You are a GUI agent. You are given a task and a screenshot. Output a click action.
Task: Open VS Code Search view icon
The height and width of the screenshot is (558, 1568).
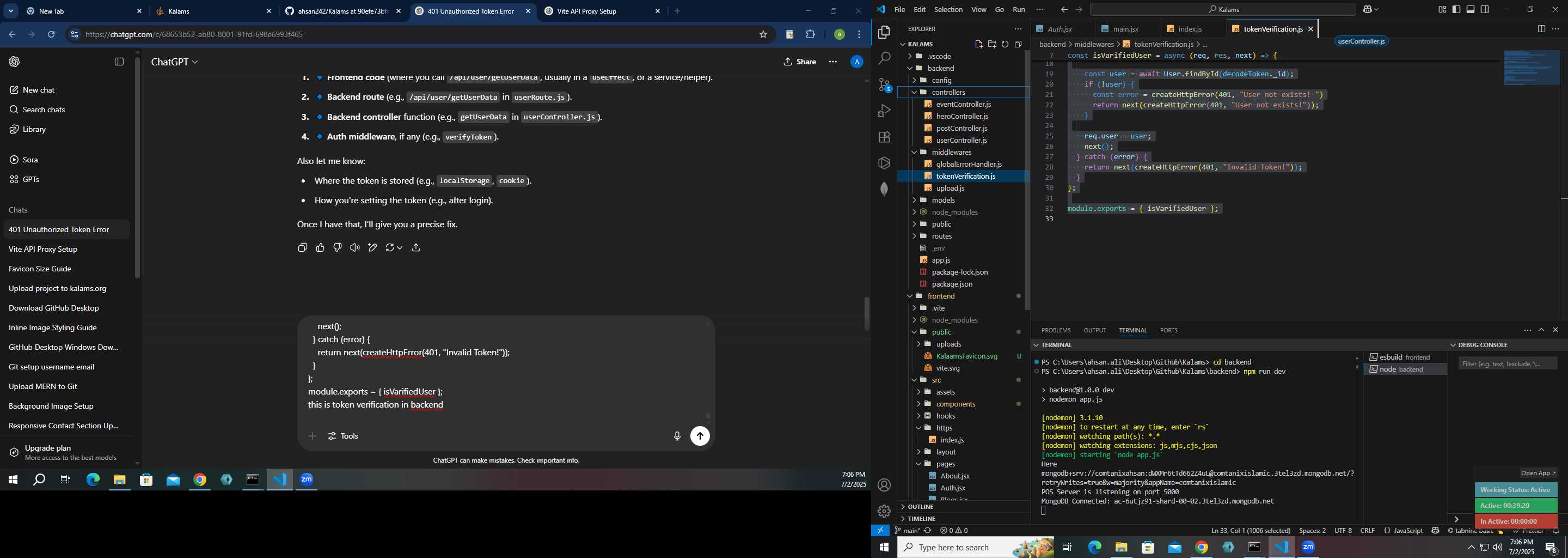(x=884, y=58)
